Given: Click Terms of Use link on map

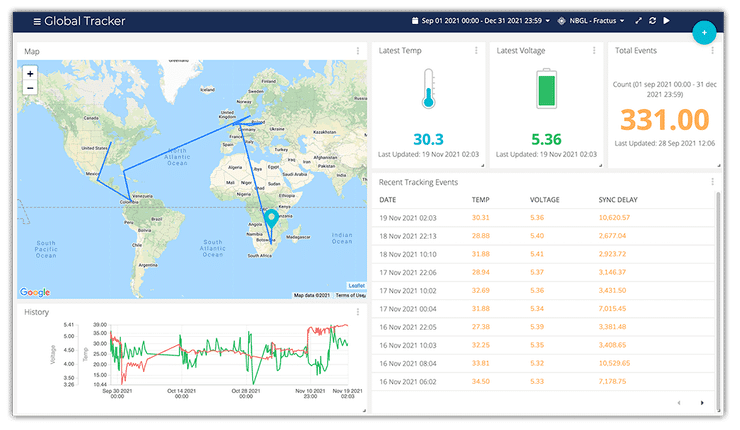Looking at the screenshot, I should click(x=350, y=295).
